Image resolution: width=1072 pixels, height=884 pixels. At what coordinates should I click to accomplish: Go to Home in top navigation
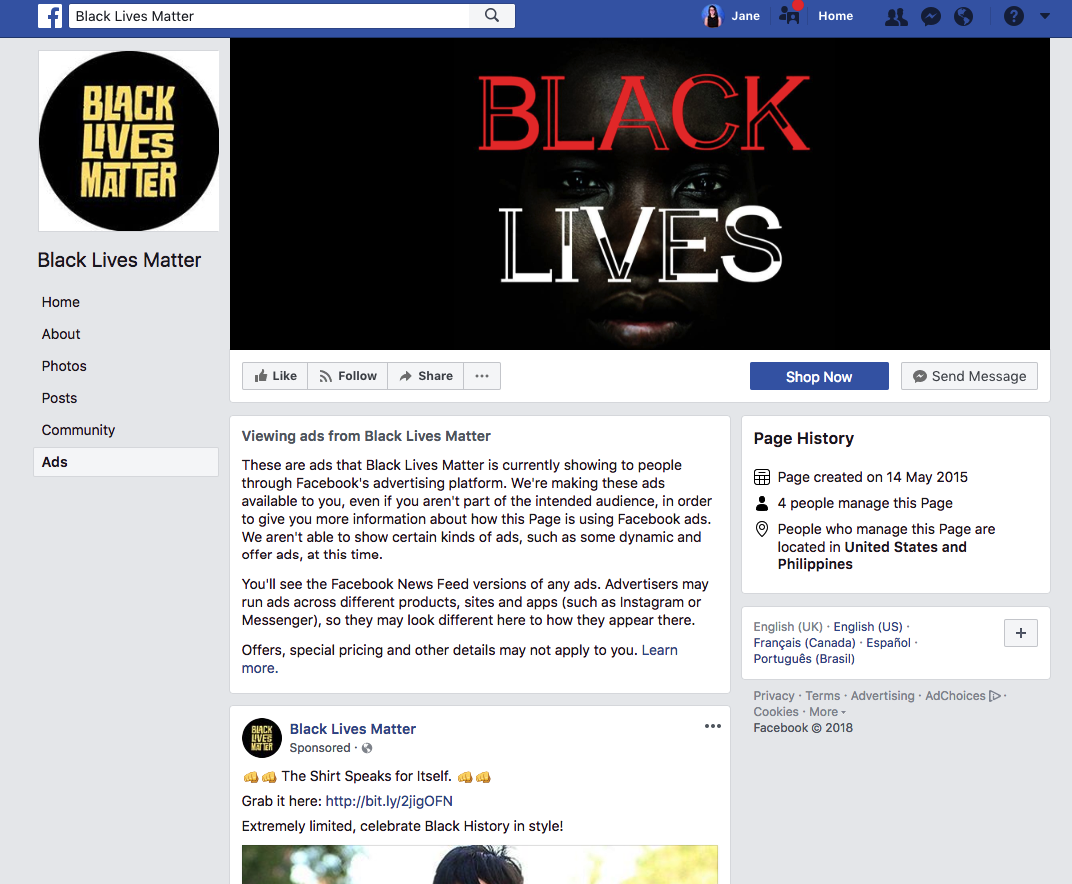coord(835,16)
